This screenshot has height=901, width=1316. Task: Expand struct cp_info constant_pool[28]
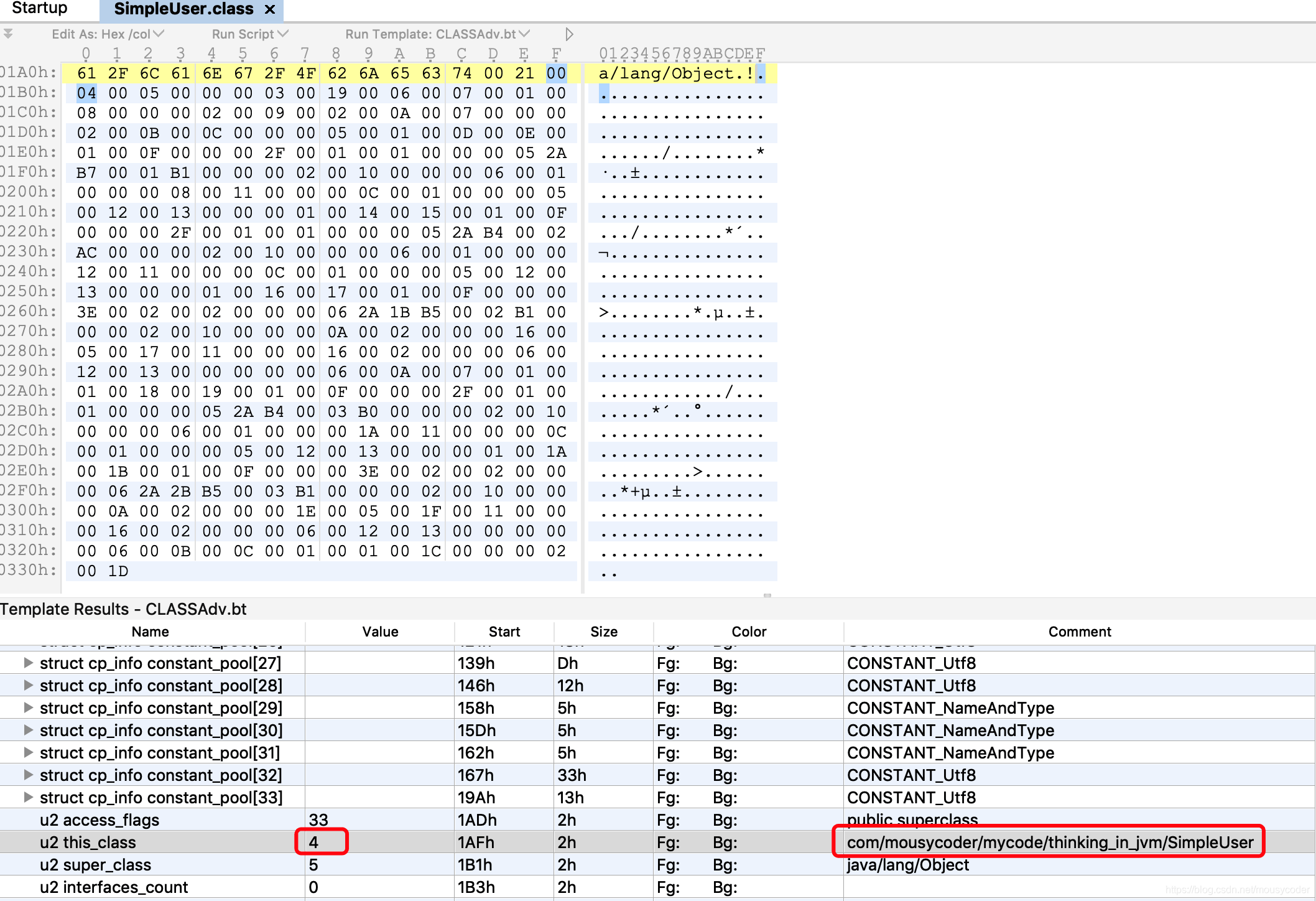coord(28,685)
